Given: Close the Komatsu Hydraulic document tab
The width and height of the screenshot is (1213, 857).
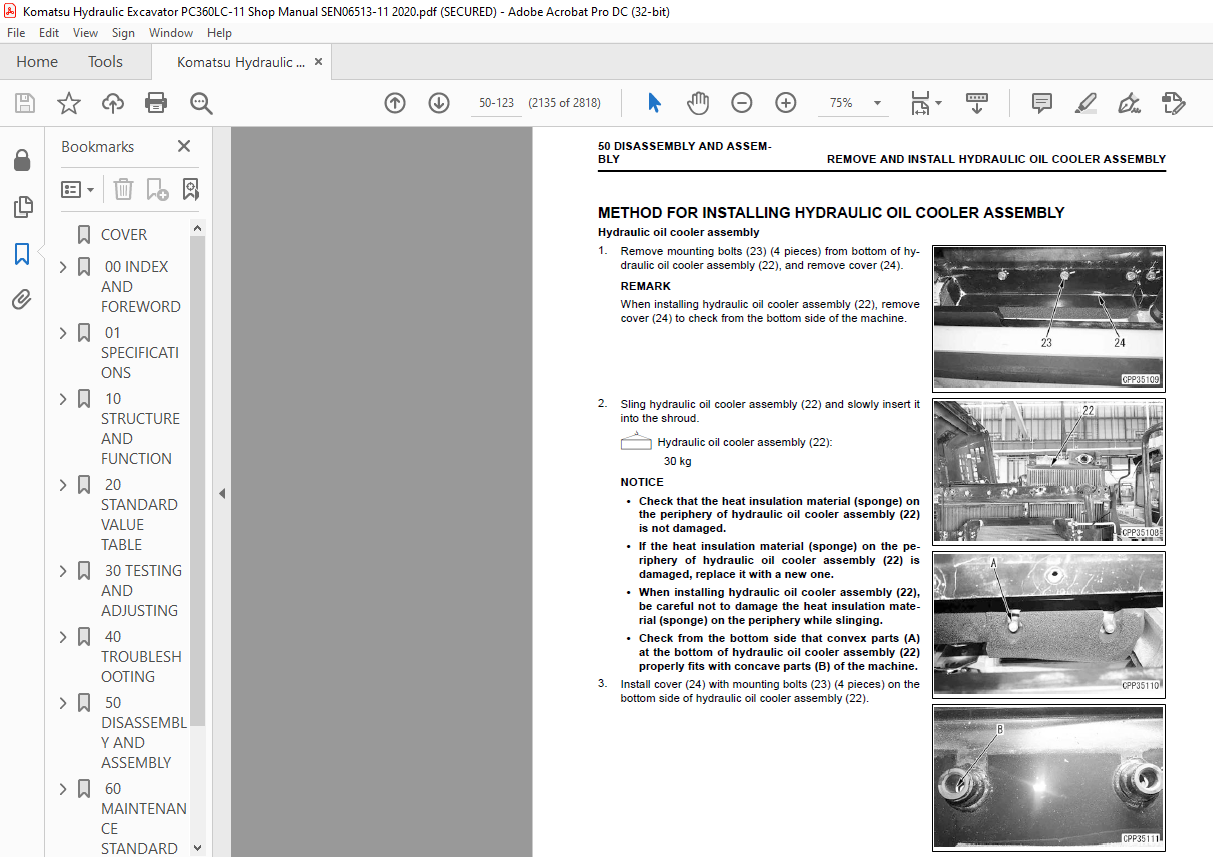Looking at the screenshot, I should [x=319, y=62].
